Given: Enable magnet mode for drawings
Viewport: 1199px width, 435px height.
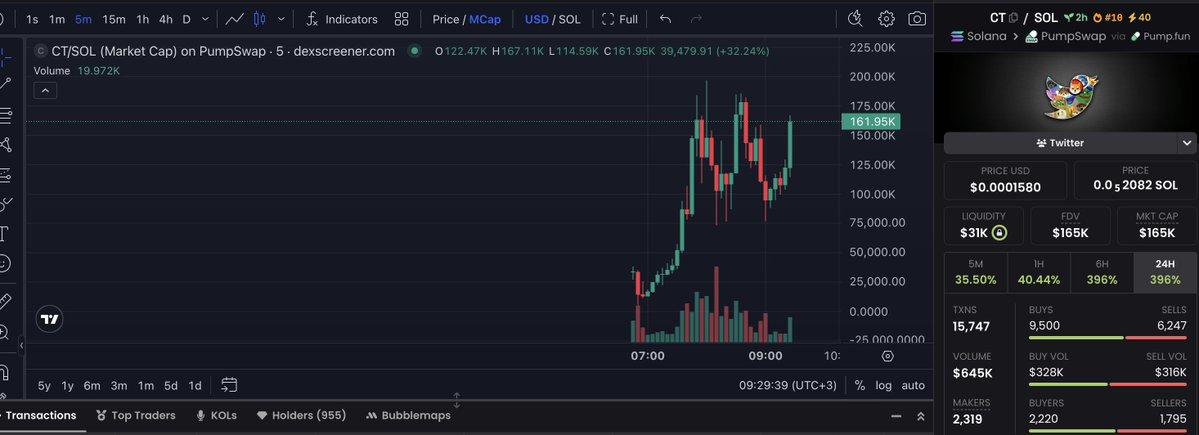Looking at the screenshot, I should click(x=4, y=372).
